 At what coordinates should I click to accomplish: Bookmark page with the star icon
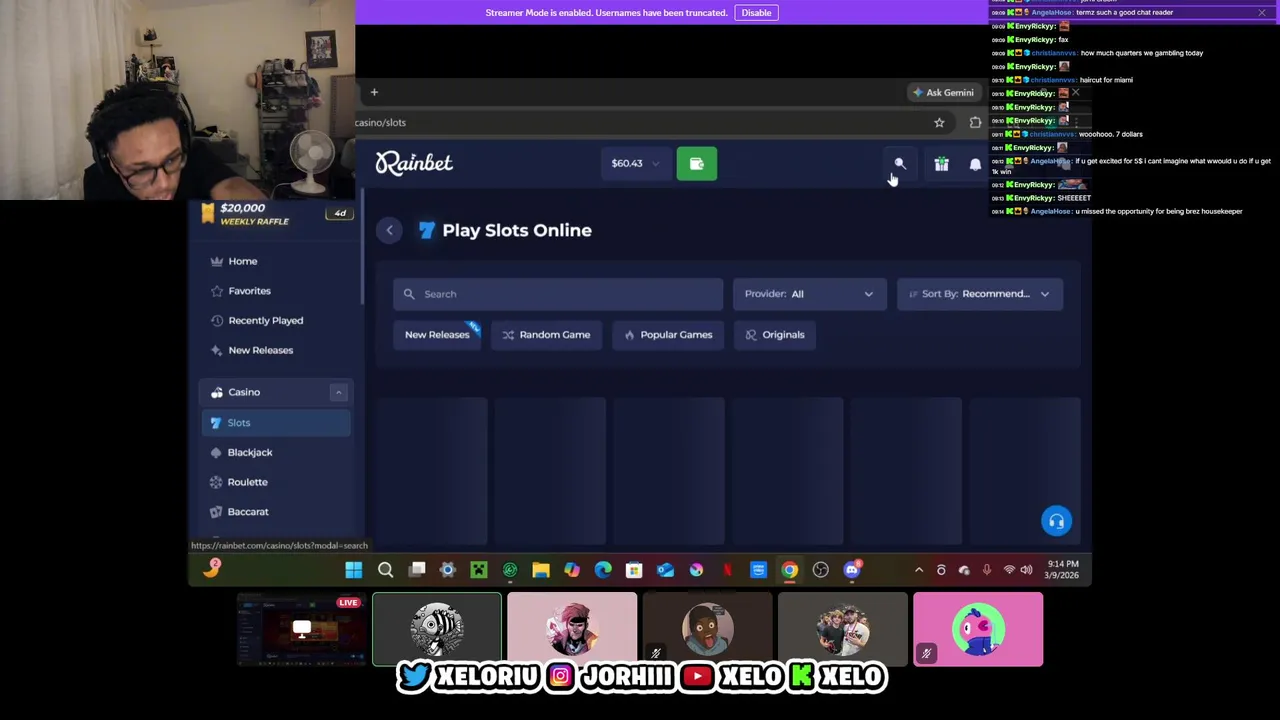[x=939, y=122]
